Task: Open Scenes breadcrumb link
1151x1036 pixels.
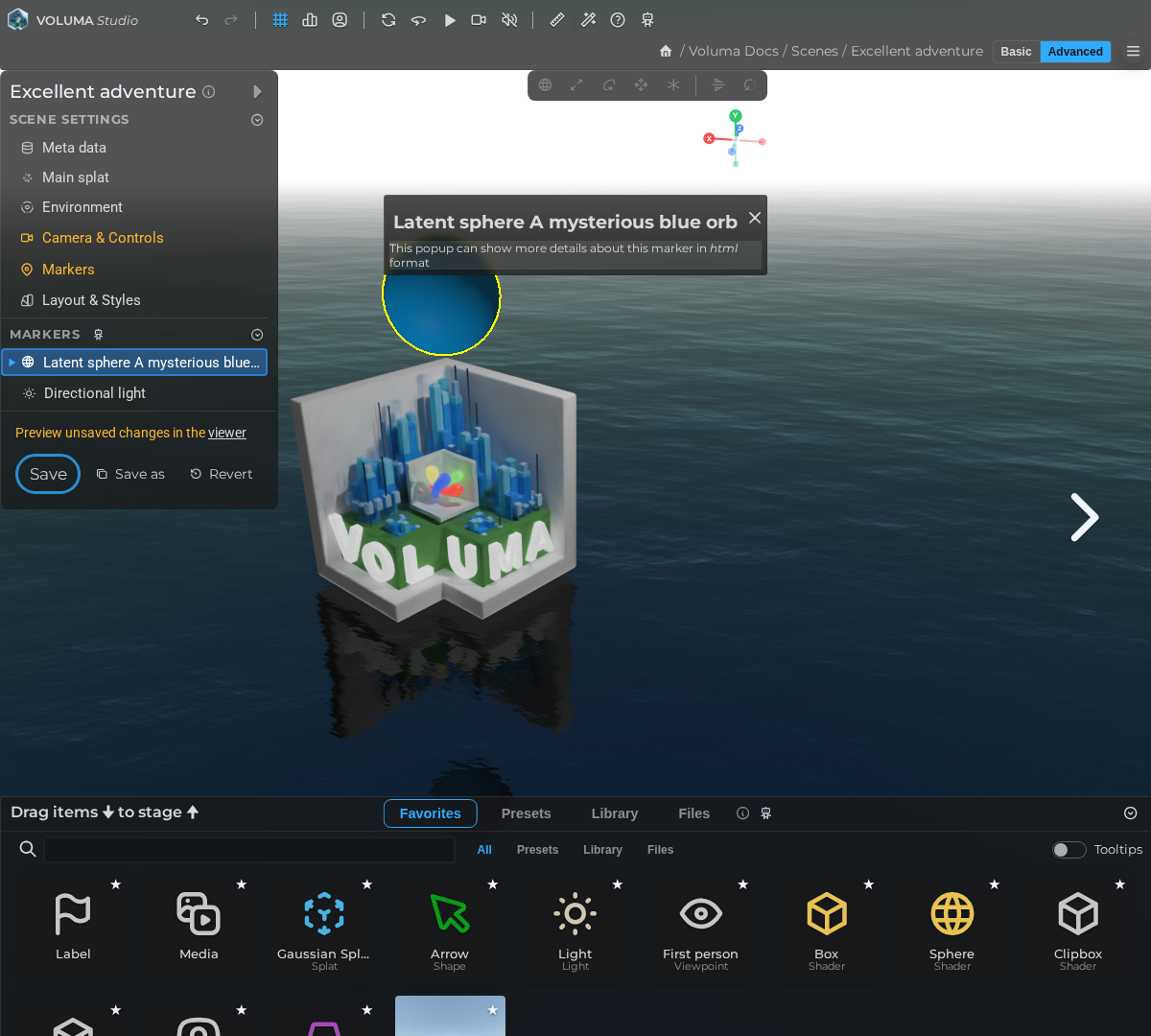Action: (814, 51)
